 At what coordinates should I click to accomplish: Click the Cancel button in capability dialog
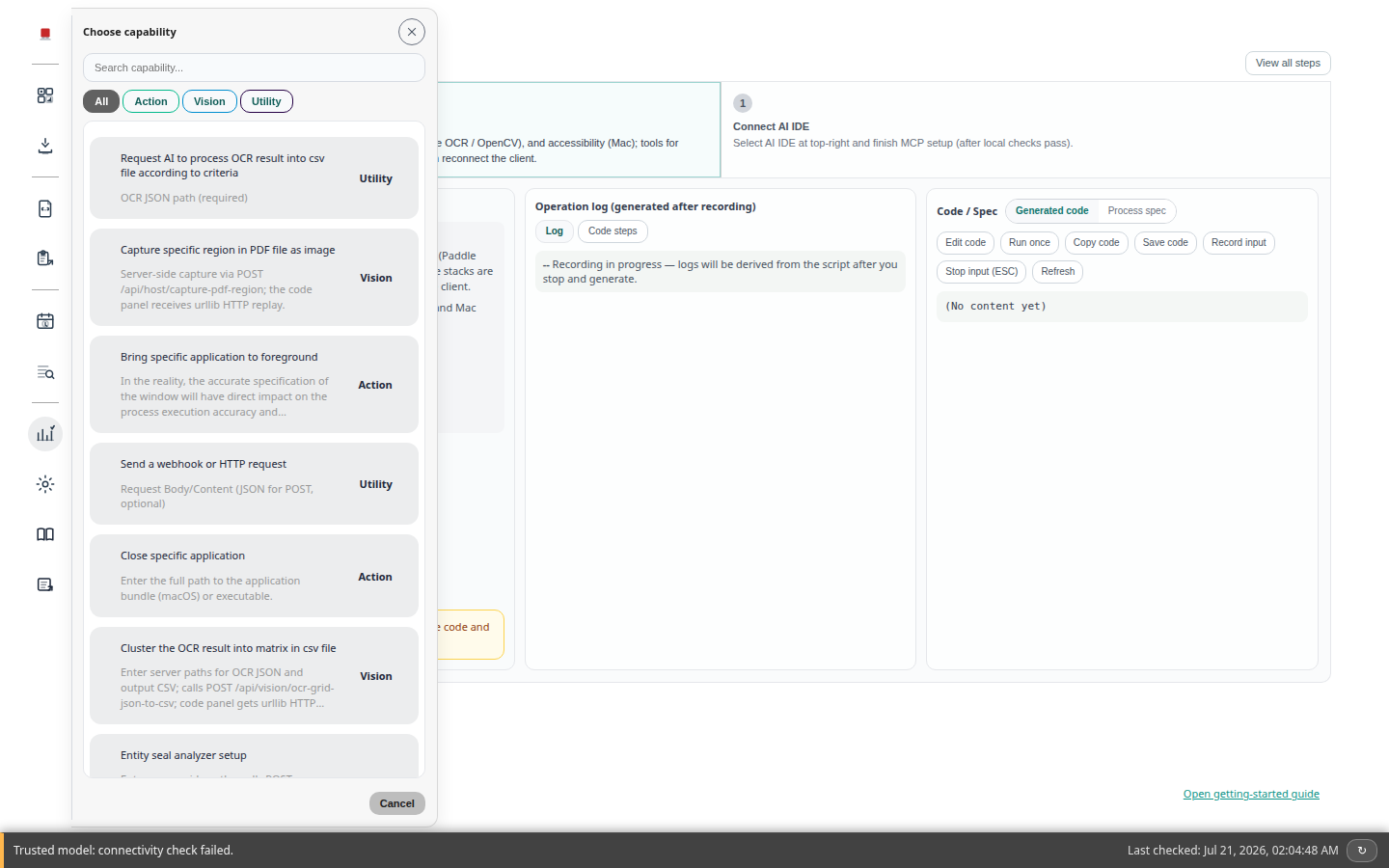coord(397,803)
